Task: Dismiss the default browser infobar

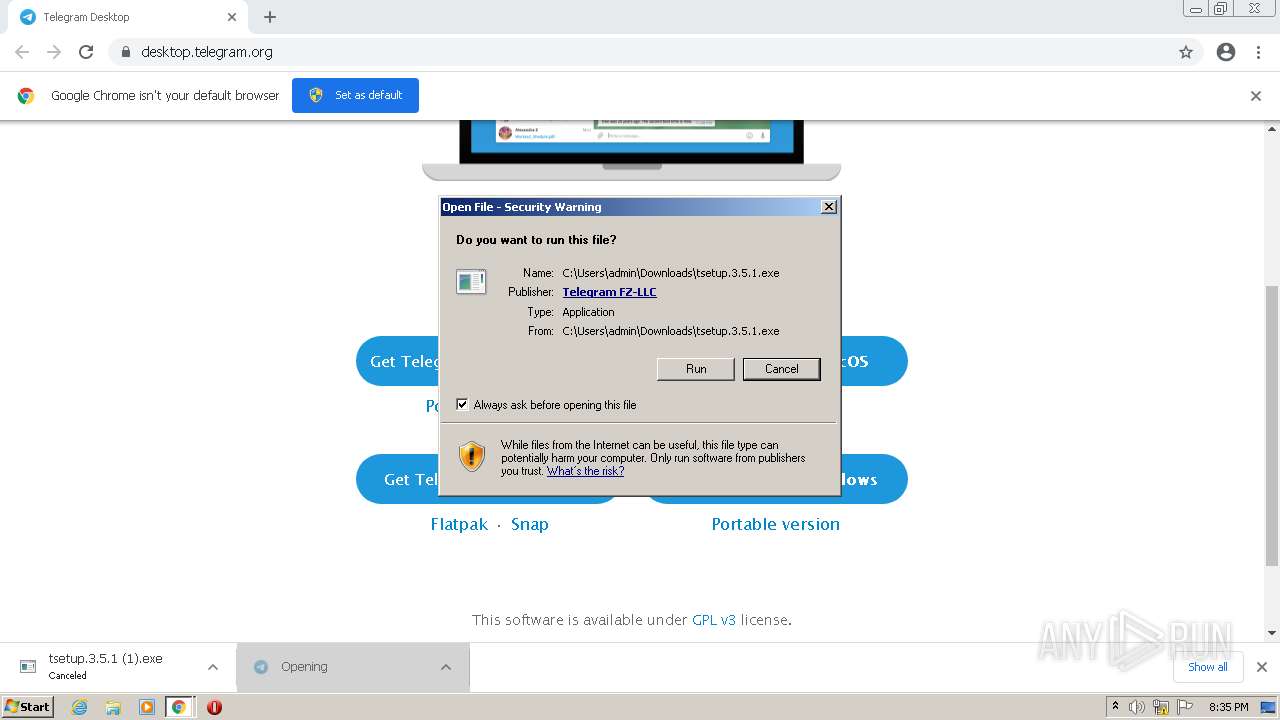Action: tap(1256, 96)
